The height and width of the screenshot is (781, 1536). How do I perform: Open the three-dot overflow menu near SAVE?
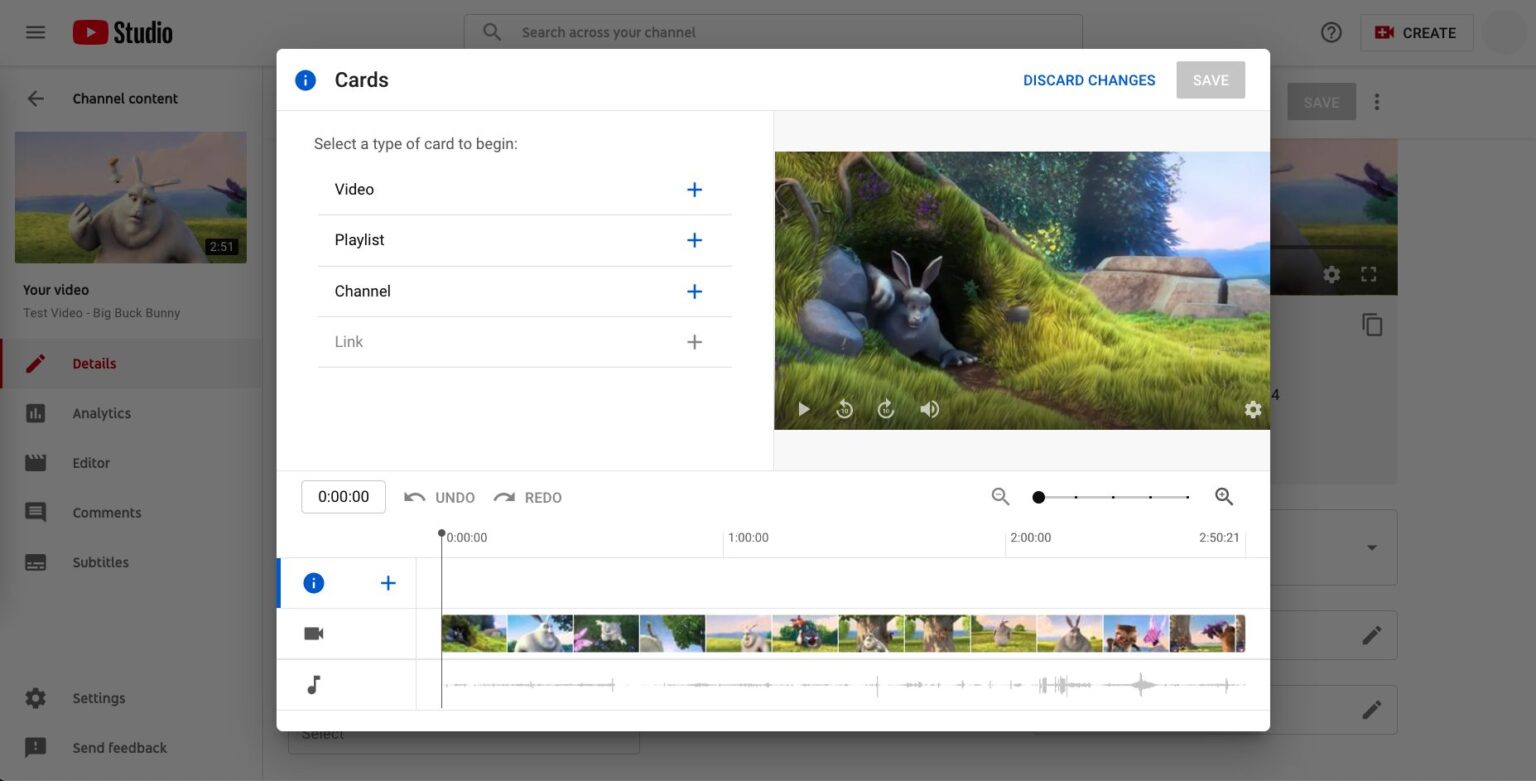(1377, 101)
